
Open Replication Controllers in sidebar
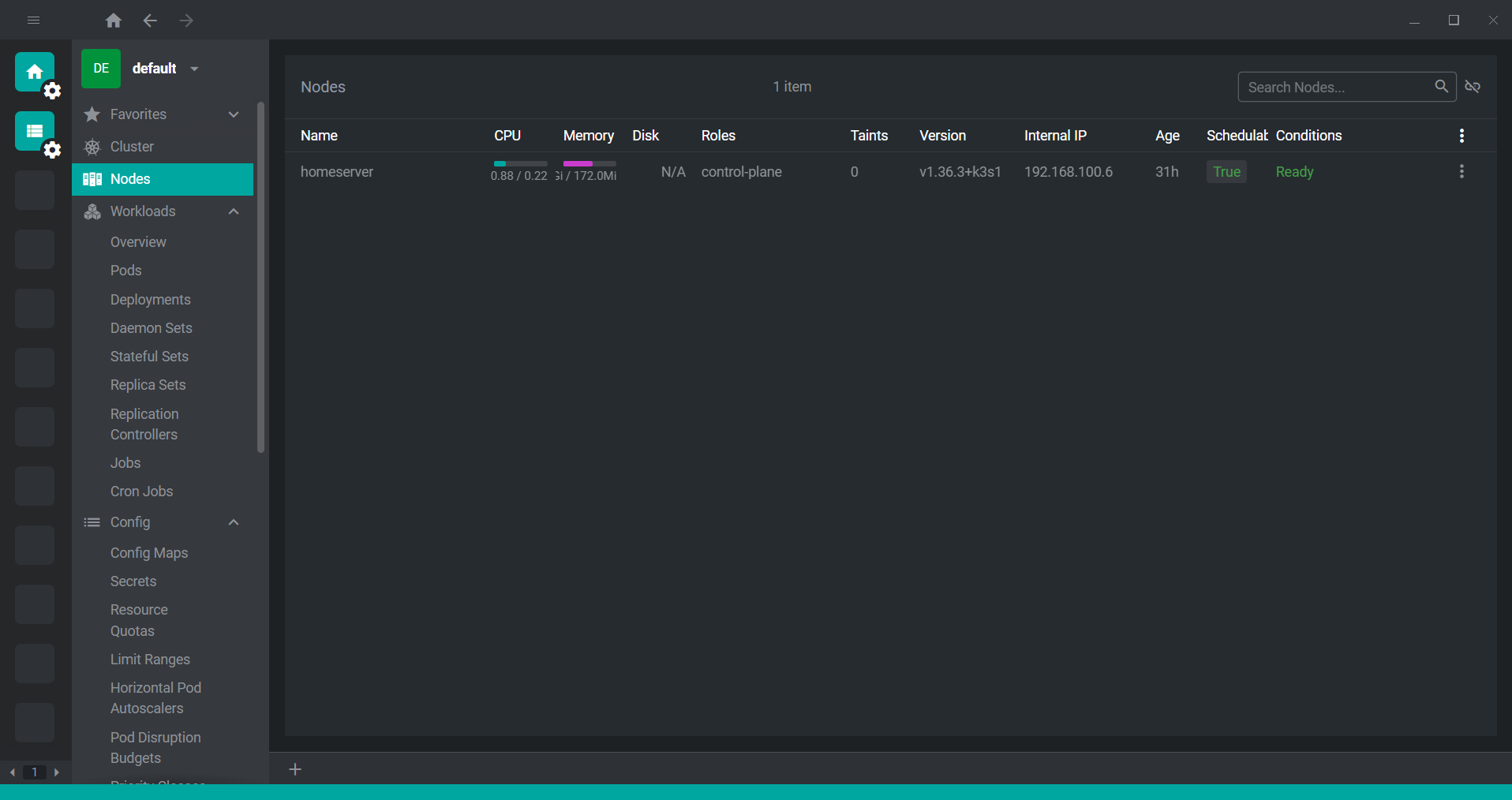pos(144,424)
